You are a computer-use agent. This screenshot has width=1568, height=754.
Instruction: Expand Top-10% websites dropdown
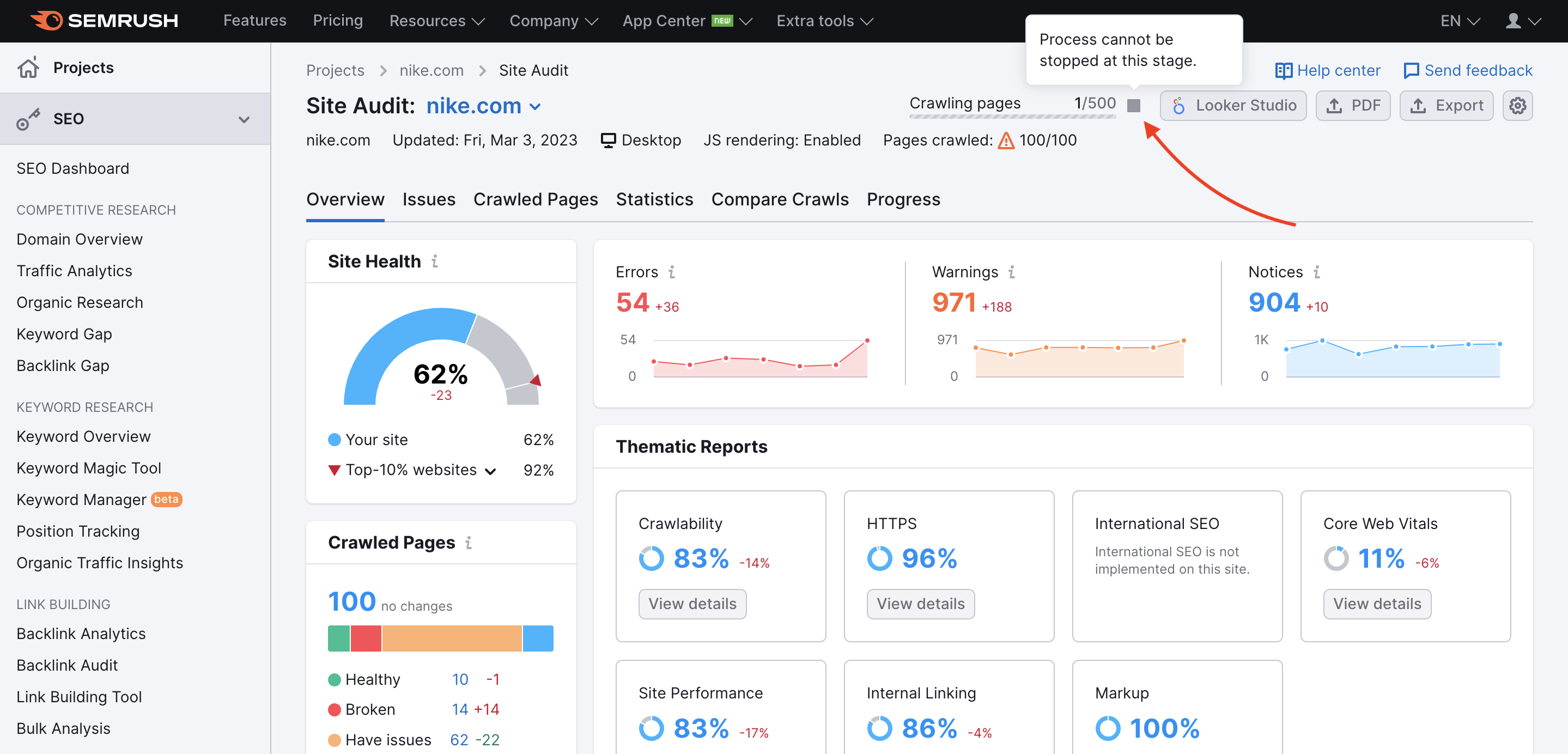490,471
